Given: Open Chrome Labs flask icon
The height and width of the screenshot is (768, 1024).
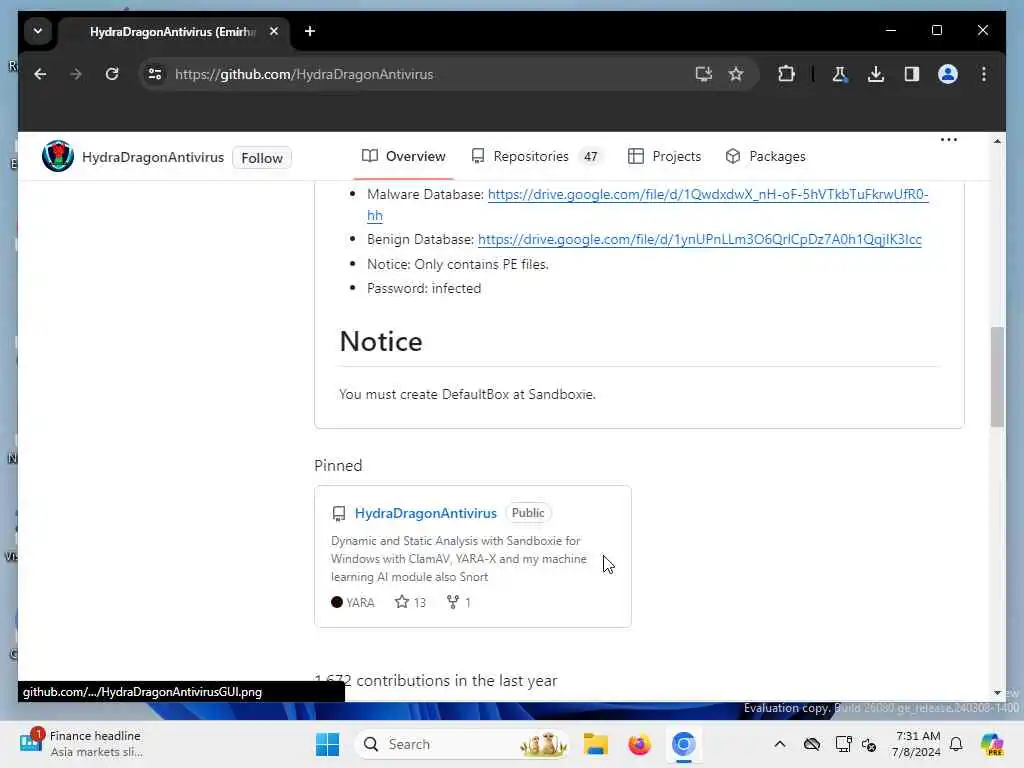Looking at the screenshot, I should click(x=840, y=74).
